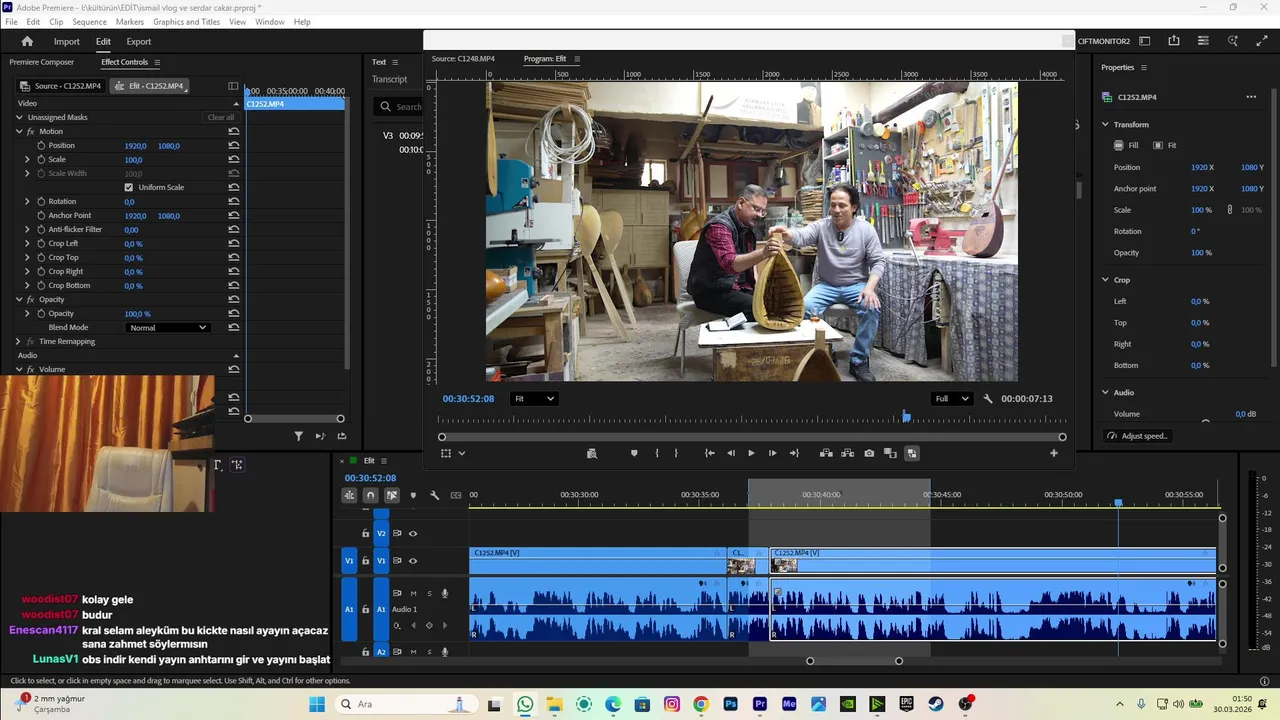Toggle the Snap magnet icon in timeline

point(370,495)
